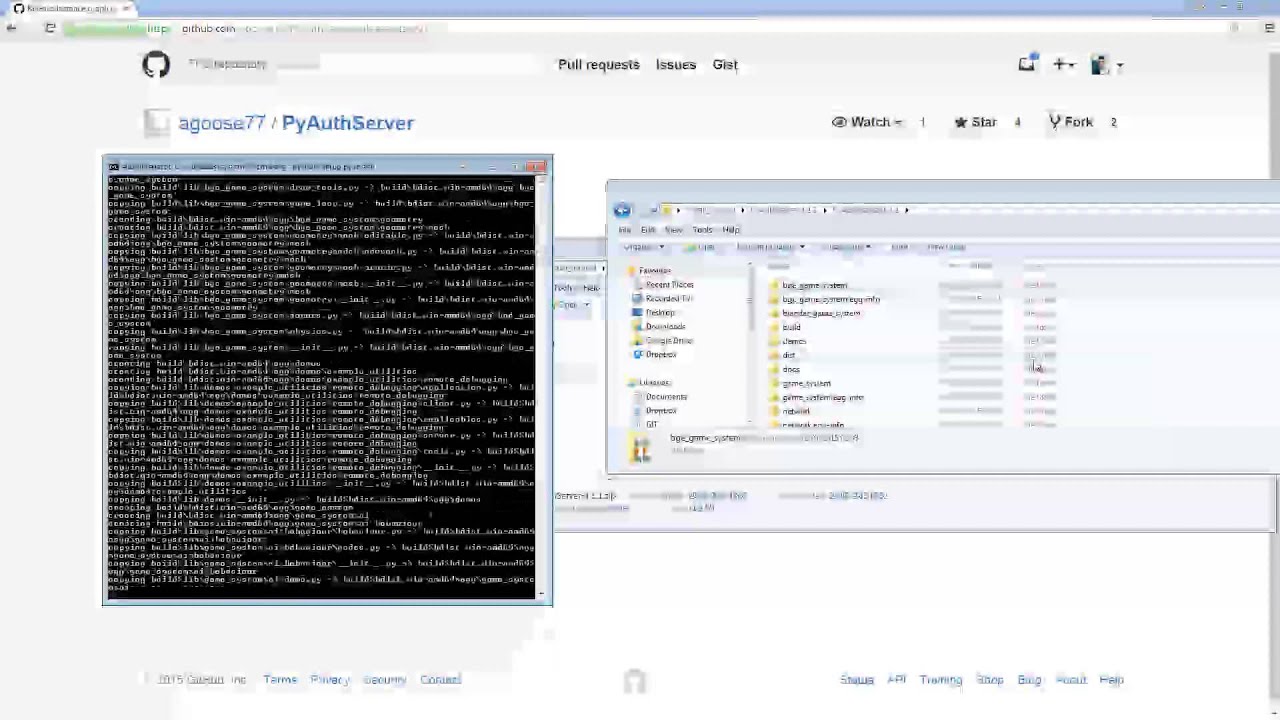
Task: Open Explorer Help menu
Action: point(731,230)
